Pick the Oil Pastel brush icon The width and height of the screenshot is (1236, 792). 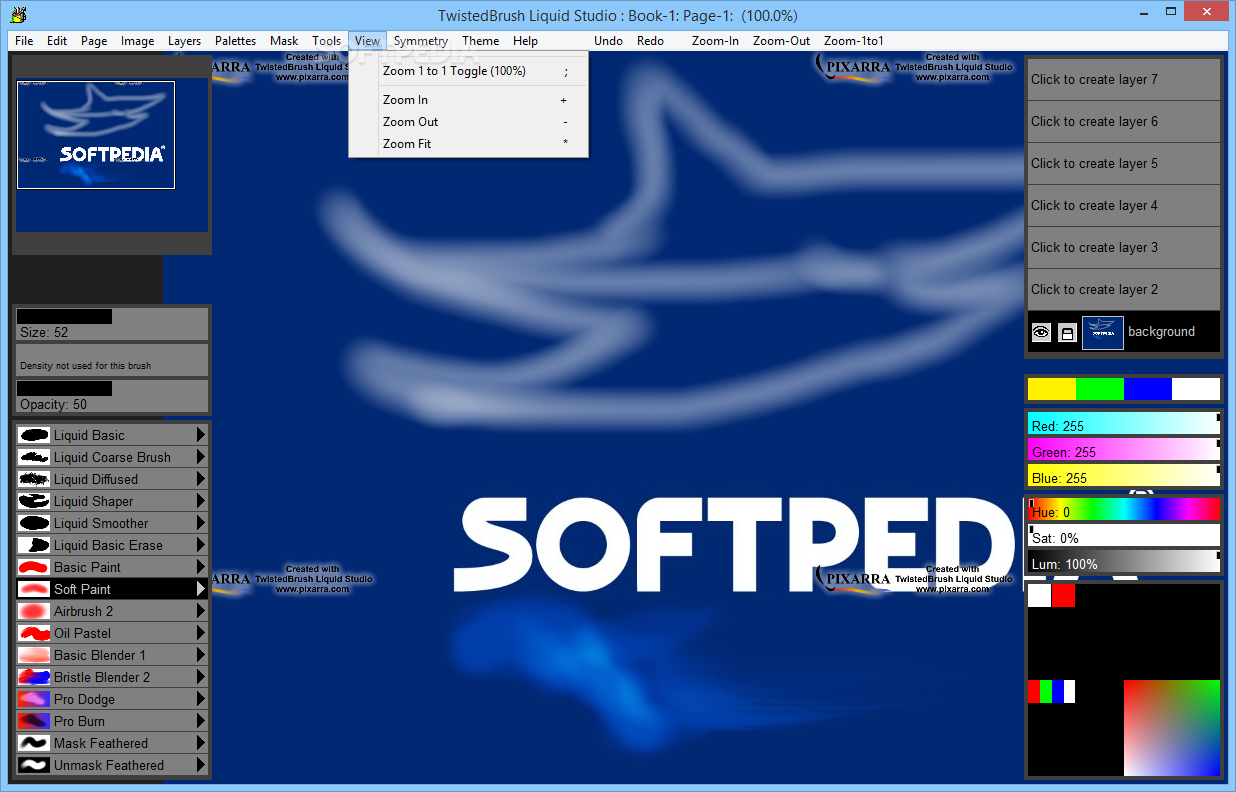click(x=34, y=633)
